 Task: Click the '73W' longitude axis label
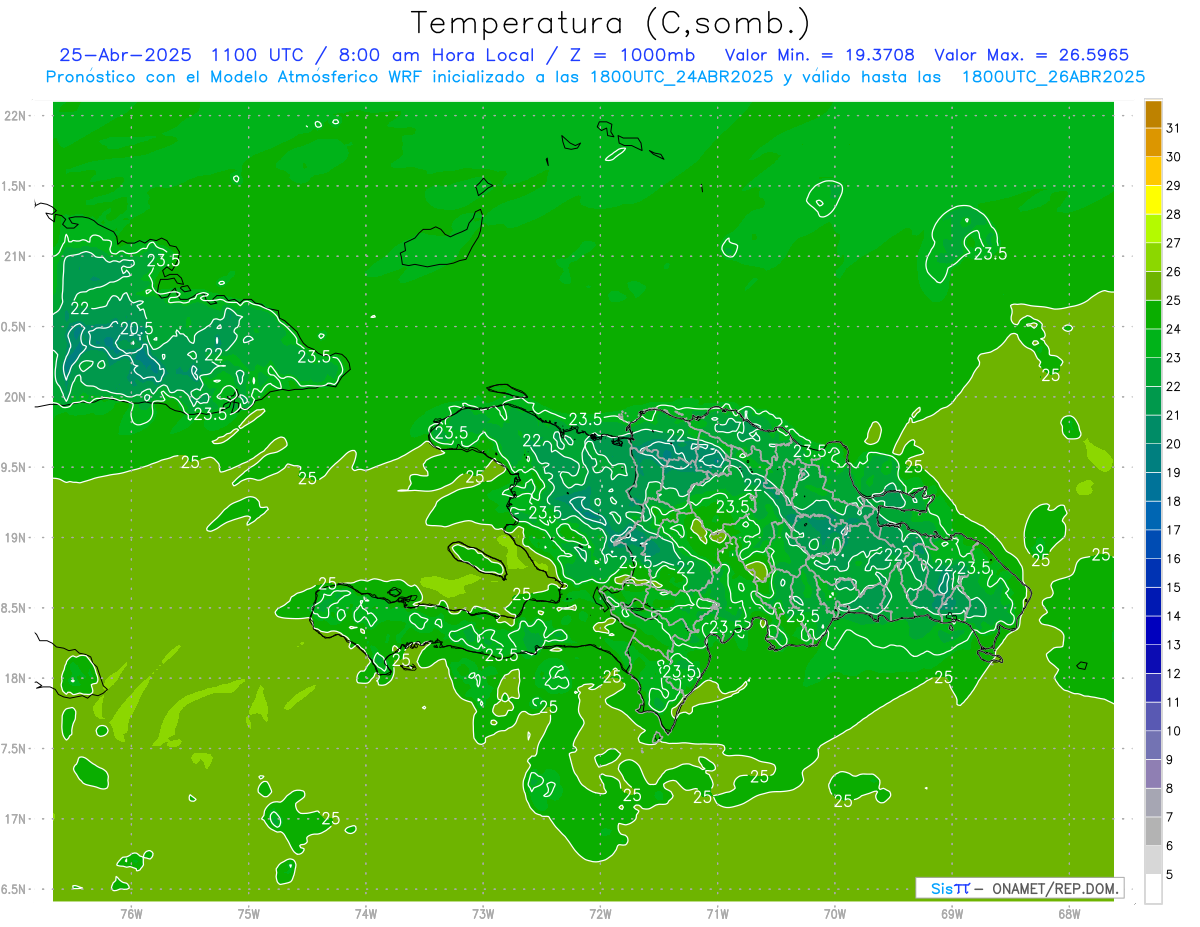tap(483, 914)
